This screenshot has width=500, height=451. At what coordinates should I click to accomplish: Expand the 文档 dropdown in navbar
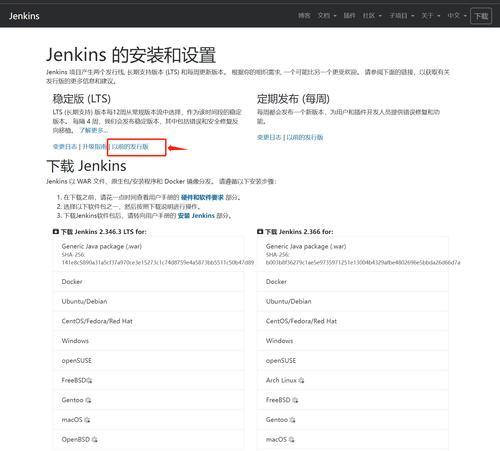tap(327, 16)
